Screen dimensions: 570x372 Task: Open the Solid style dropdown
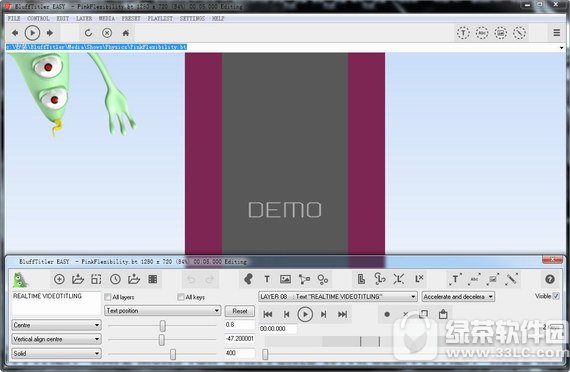point(56,353)
